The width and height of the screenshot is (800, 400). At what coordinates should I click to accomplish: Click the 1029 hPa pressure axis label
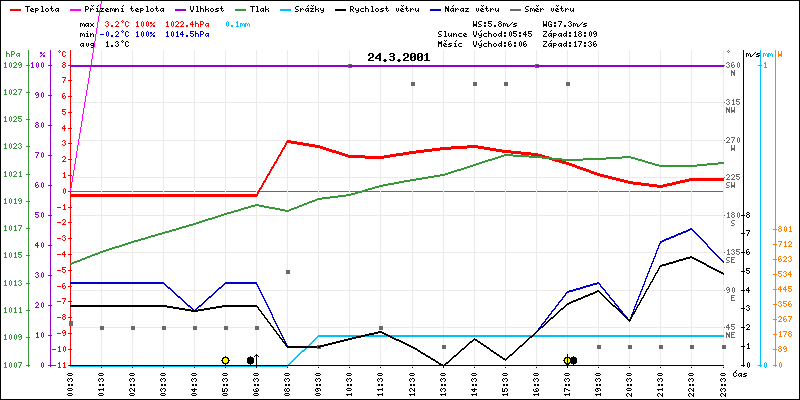[12, 65]
